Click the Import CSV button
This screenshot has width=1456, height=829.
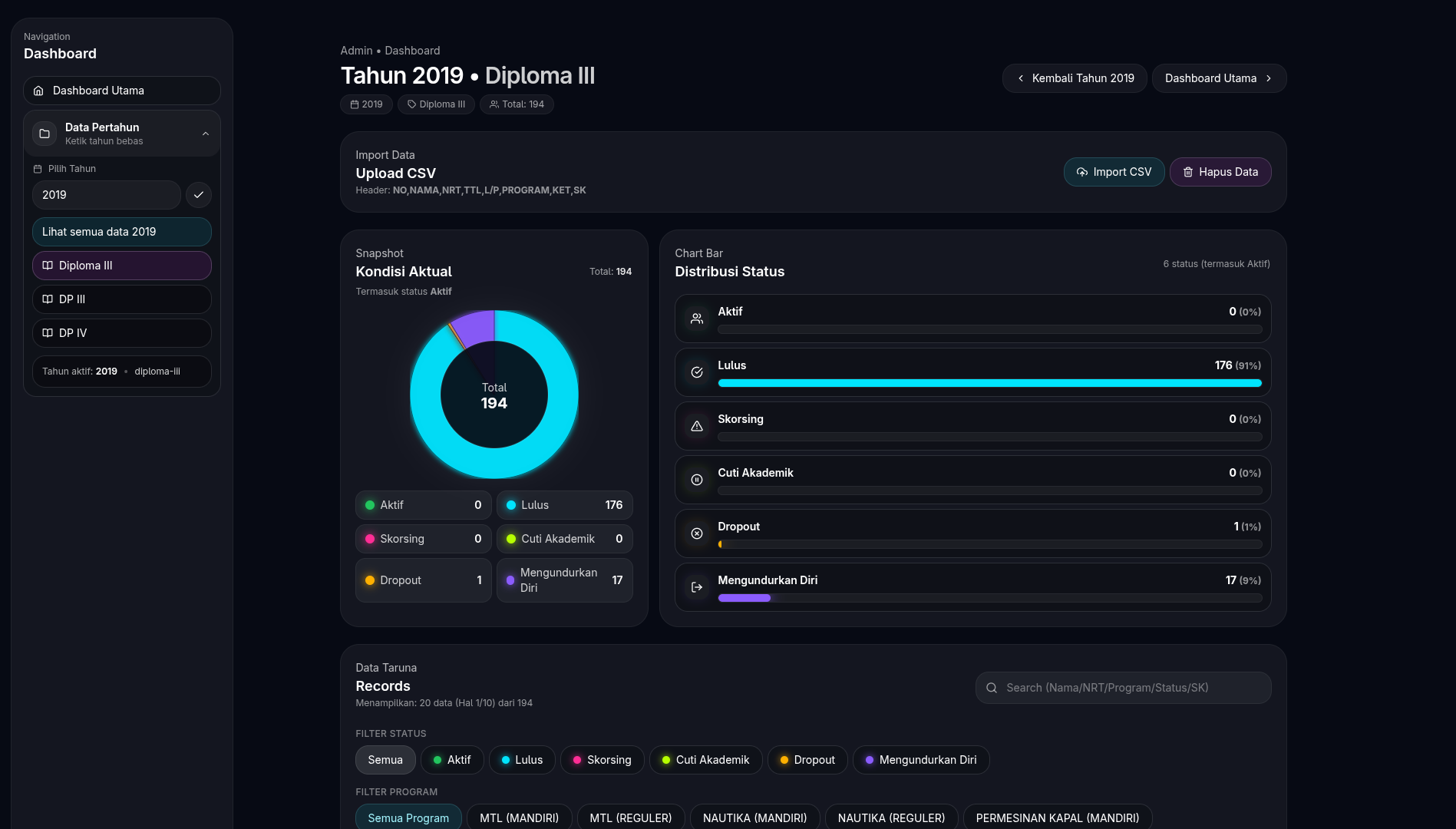(1114, 172)
